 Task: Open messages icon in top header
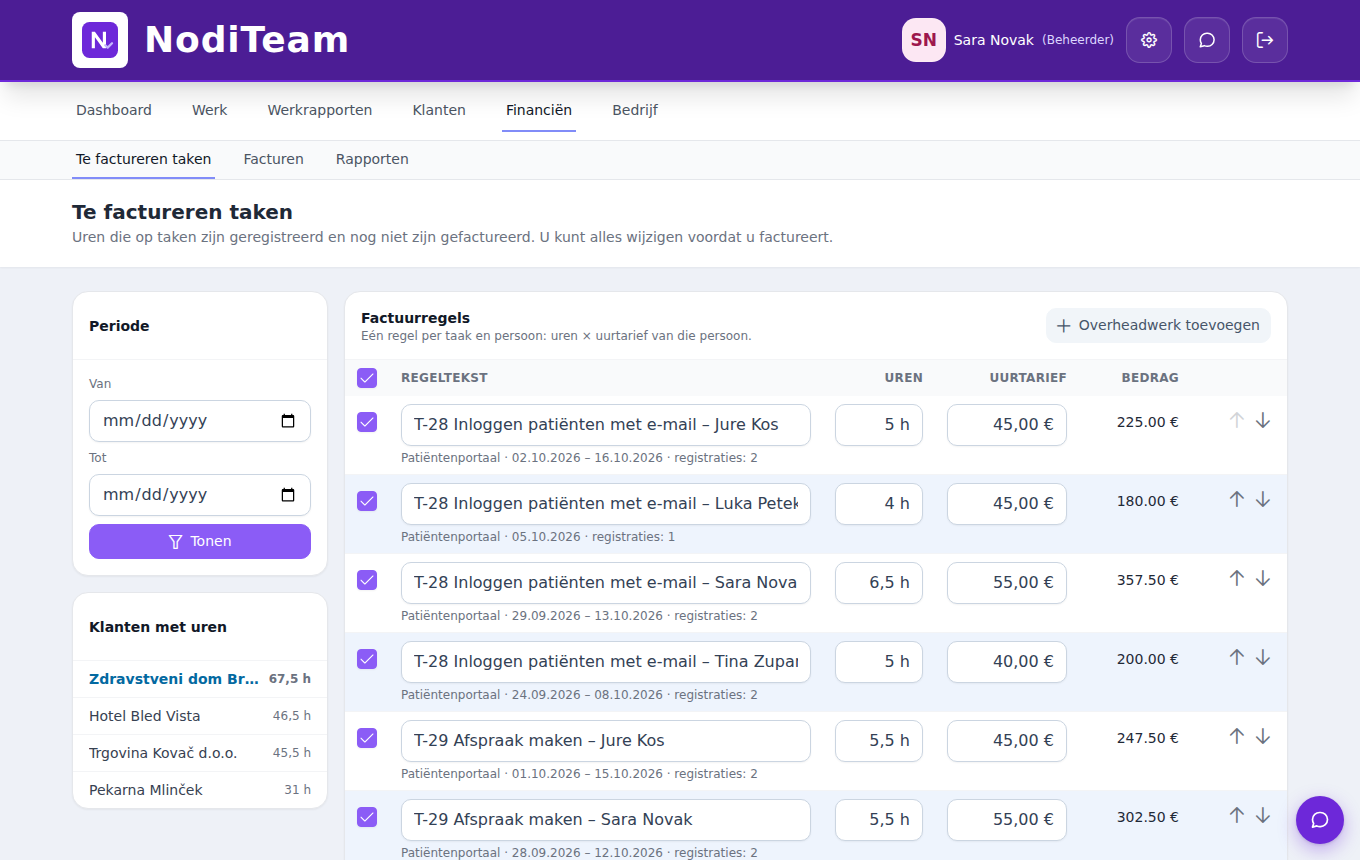tap(1207, 40)
